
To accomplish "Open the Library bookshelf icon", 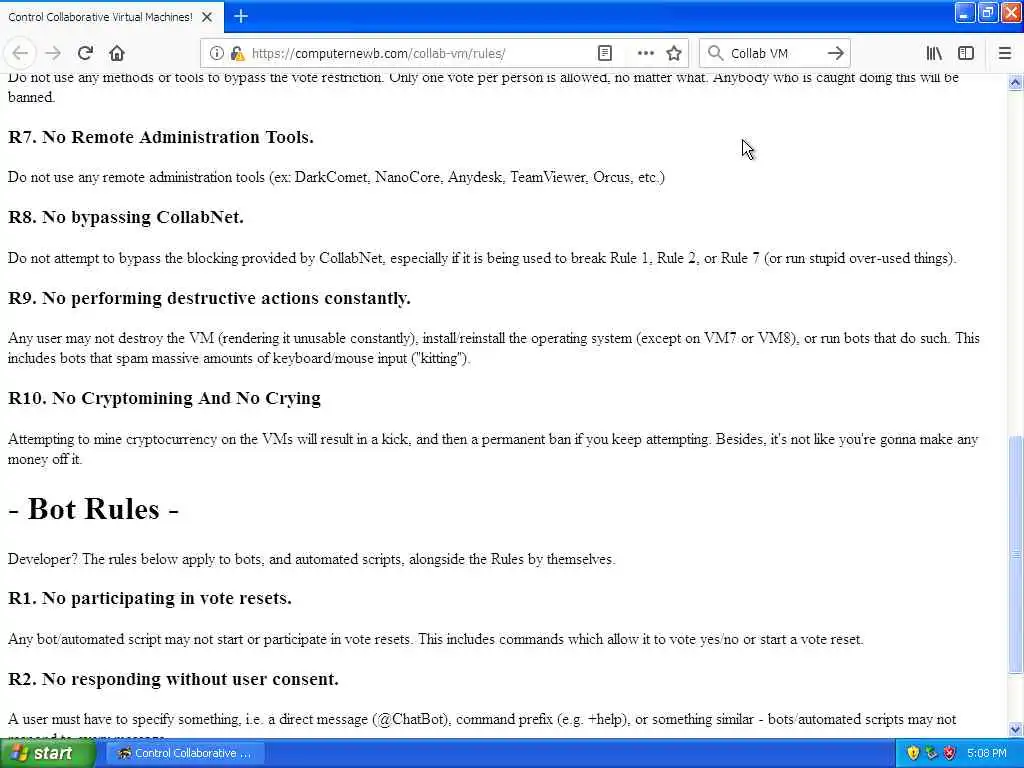I will 934,54.
